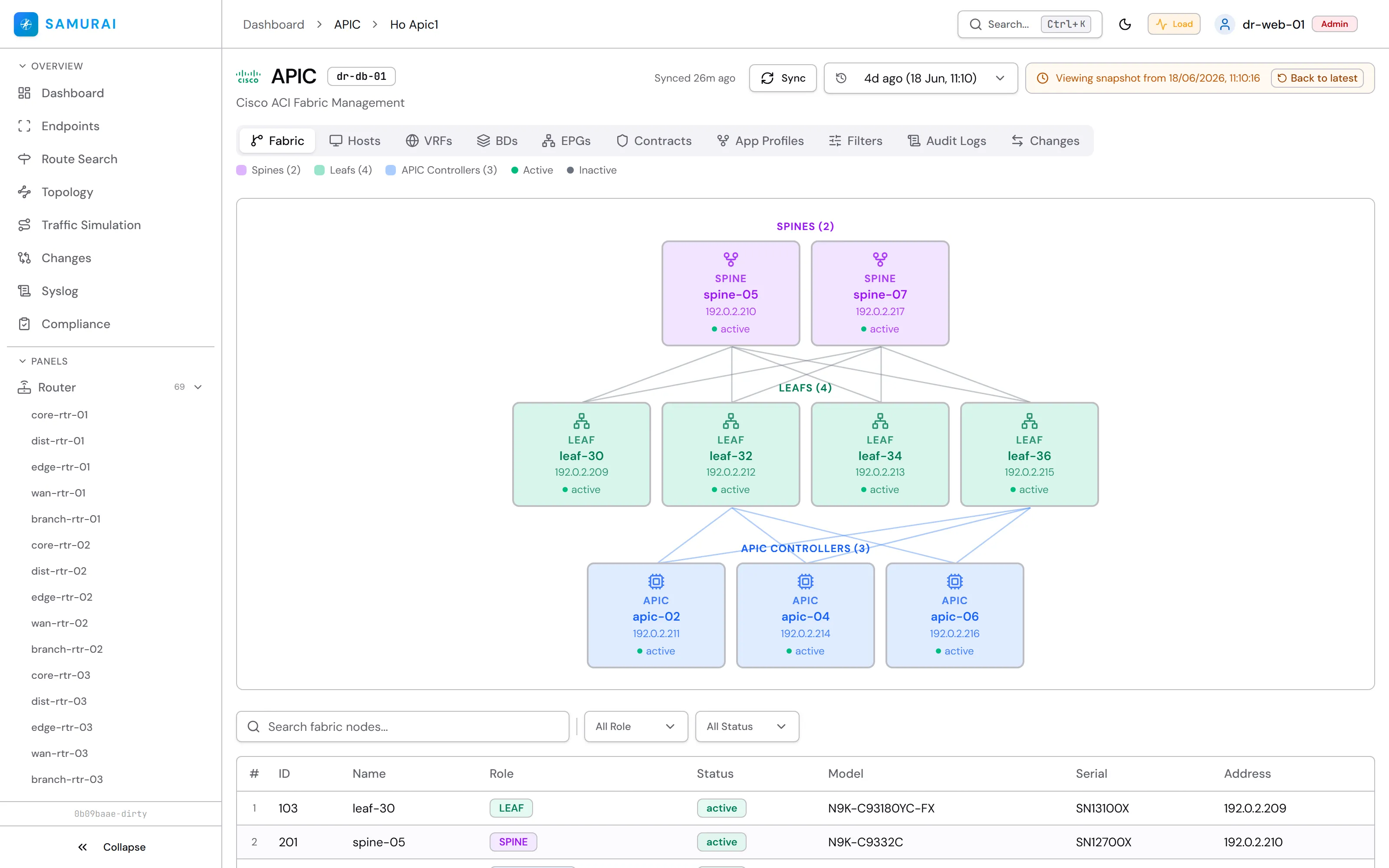Screen dimensions: 1389x868
Task: Switch to the Contracts tab
Action: point(654,141)
